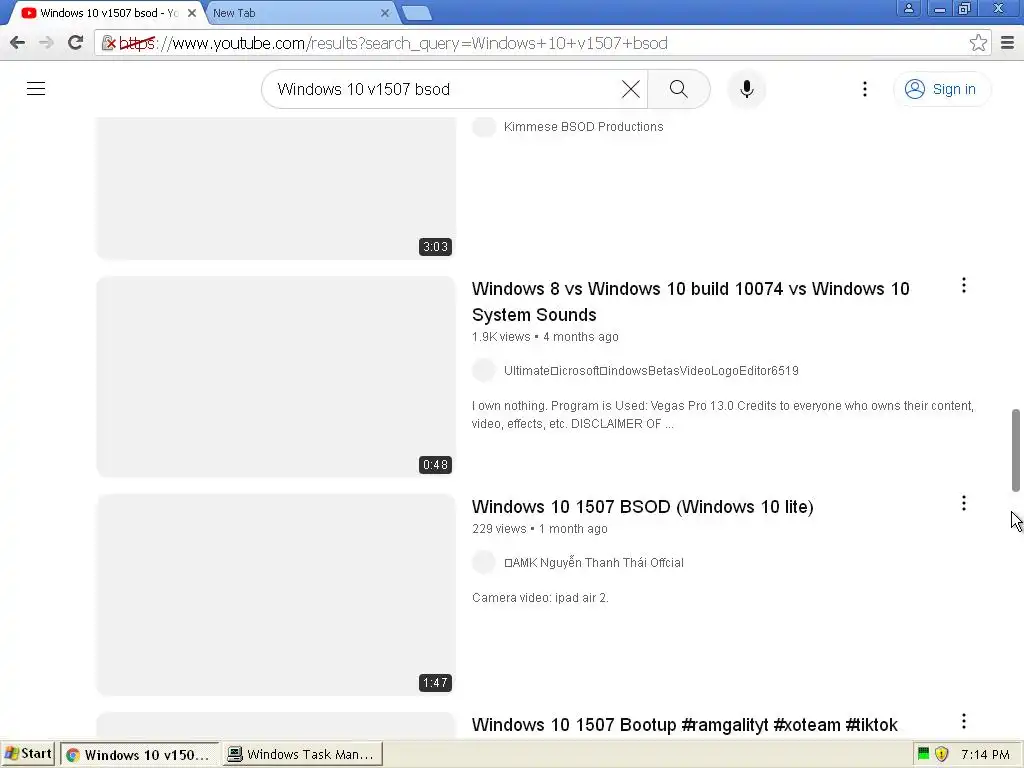Viewport: 1024px width, 768px height.
Task: Click the browser forward arrow
Action: 46,43
